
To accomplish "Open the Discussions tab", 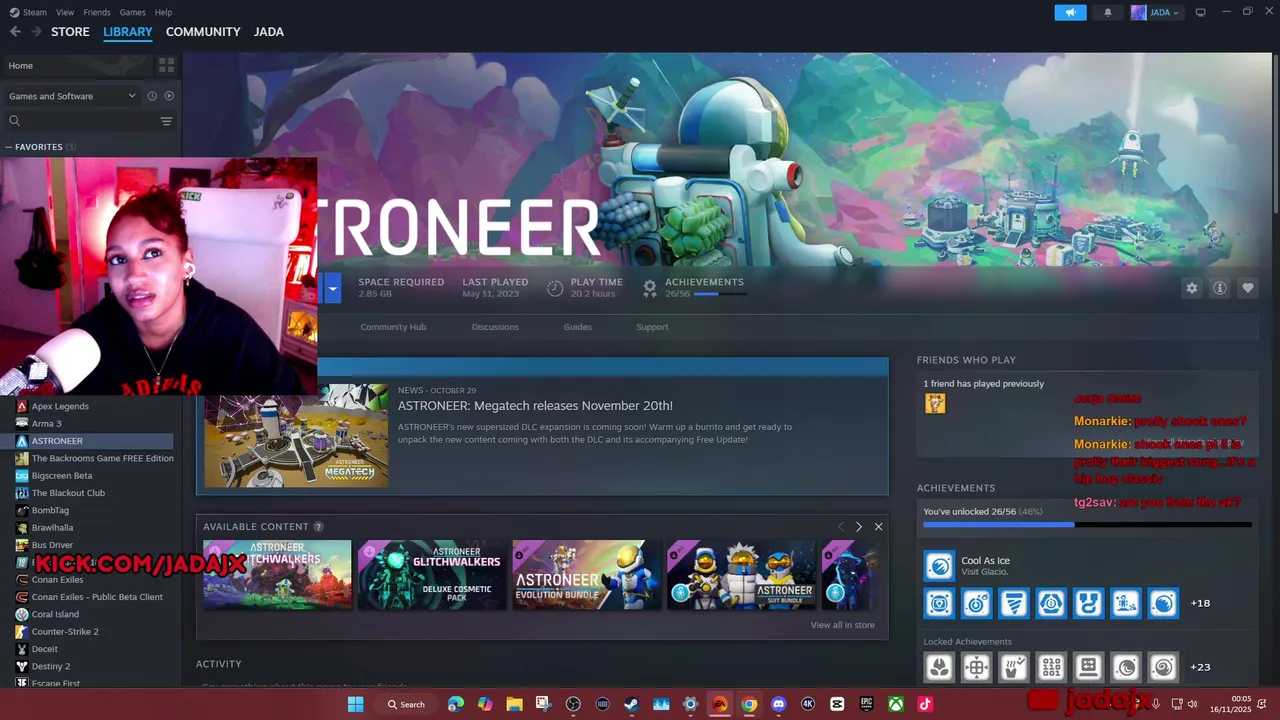I will pyautogui.click(x=495, y=327).
